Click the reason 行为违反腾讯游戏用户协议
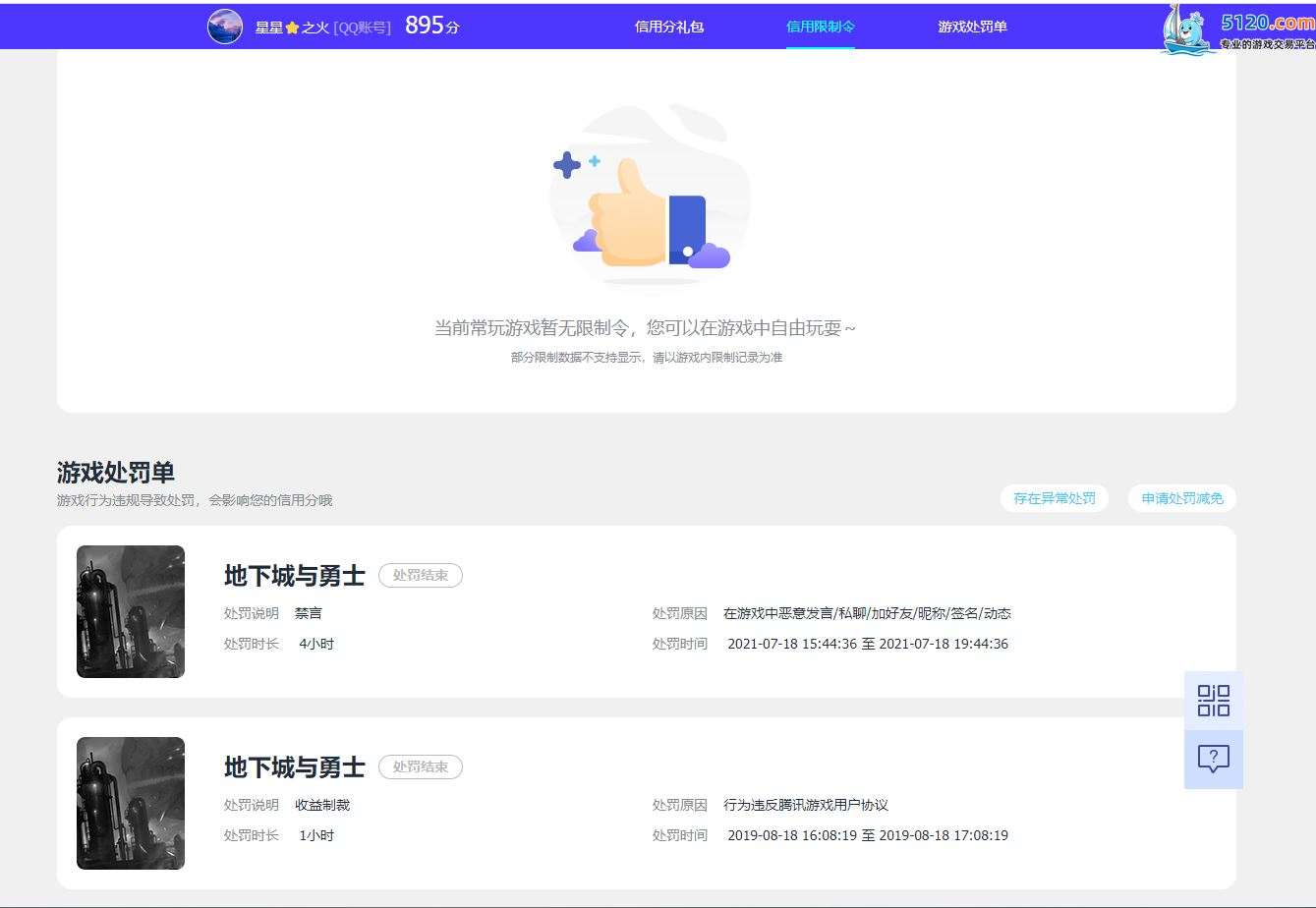This screenshot has width=1316, height=908. (806, 805)
